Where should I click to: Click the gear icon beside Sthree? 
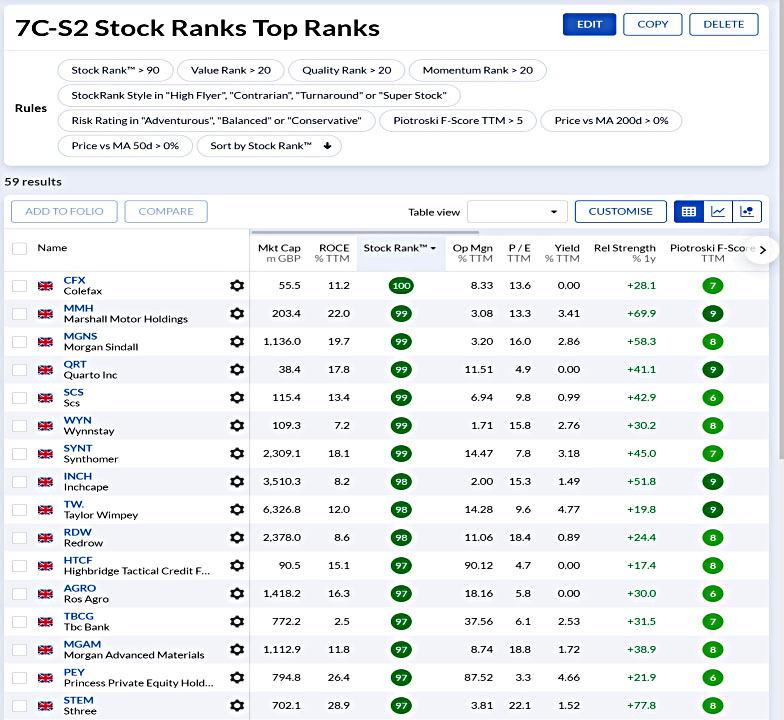(x=237, y=706)
